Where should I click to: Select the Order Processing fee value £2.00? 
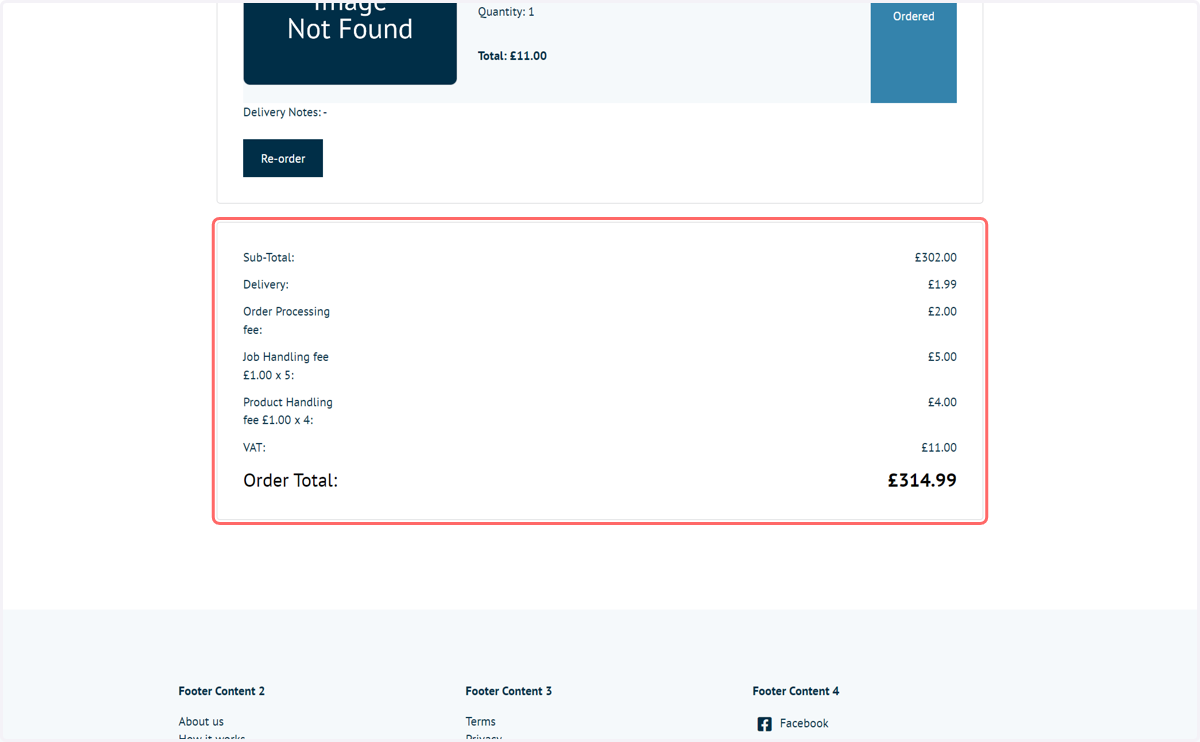(x=942, y=311)
